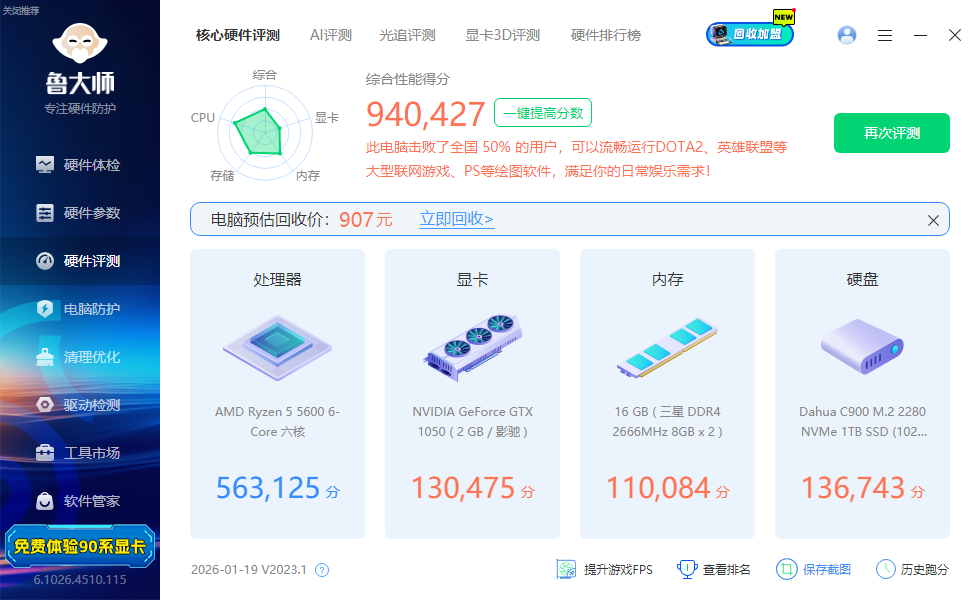The width and height of the screenshot is (980, 600).
Task: Open the 硬件体检 panel from the sidebar
Action: pos(80,165)
